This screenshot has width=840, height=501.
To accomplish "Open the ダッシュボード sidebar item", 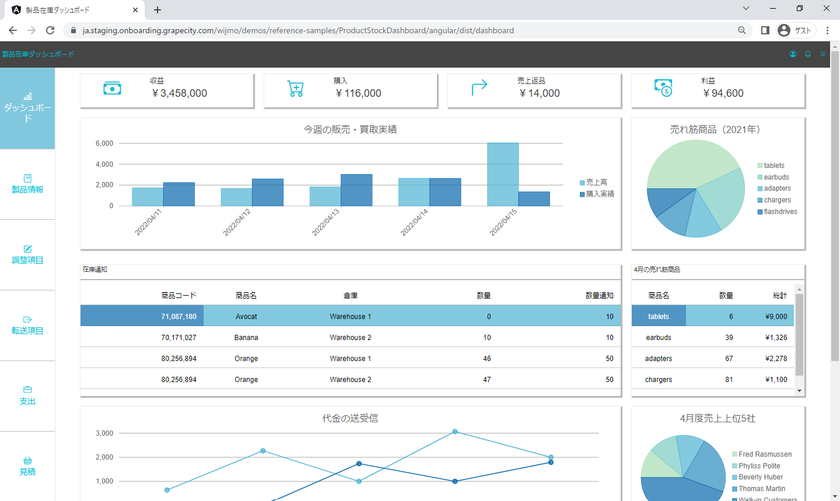I will click(x=27, y=108).
